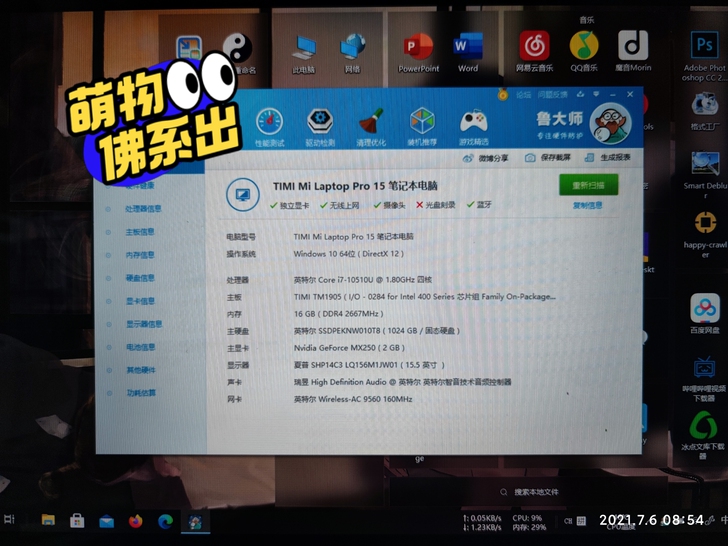The image size is (728, 546).
Task: Click the Windows 10 64位 operating system value
Action: pyautogui.click(x=349, y=254)
